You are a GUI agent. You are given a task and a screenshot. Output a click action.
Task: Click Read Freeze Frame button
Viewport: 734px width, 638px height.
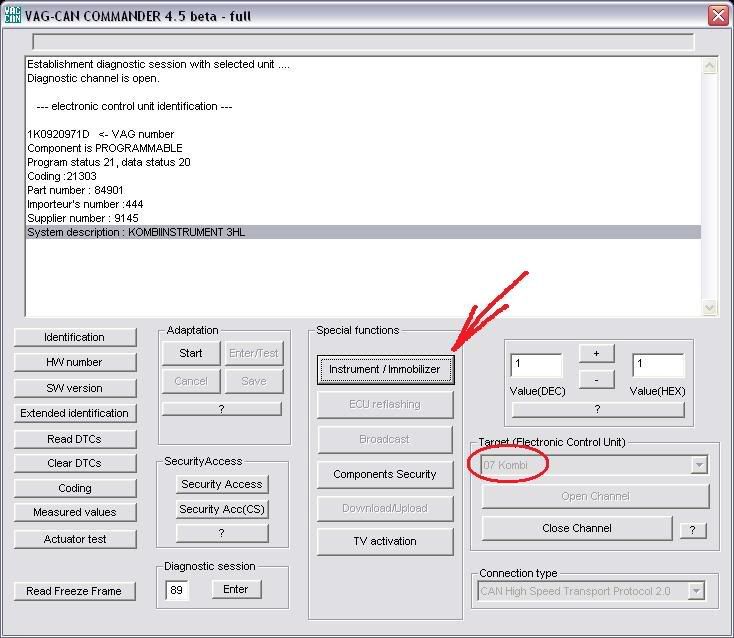pos(75,591)
